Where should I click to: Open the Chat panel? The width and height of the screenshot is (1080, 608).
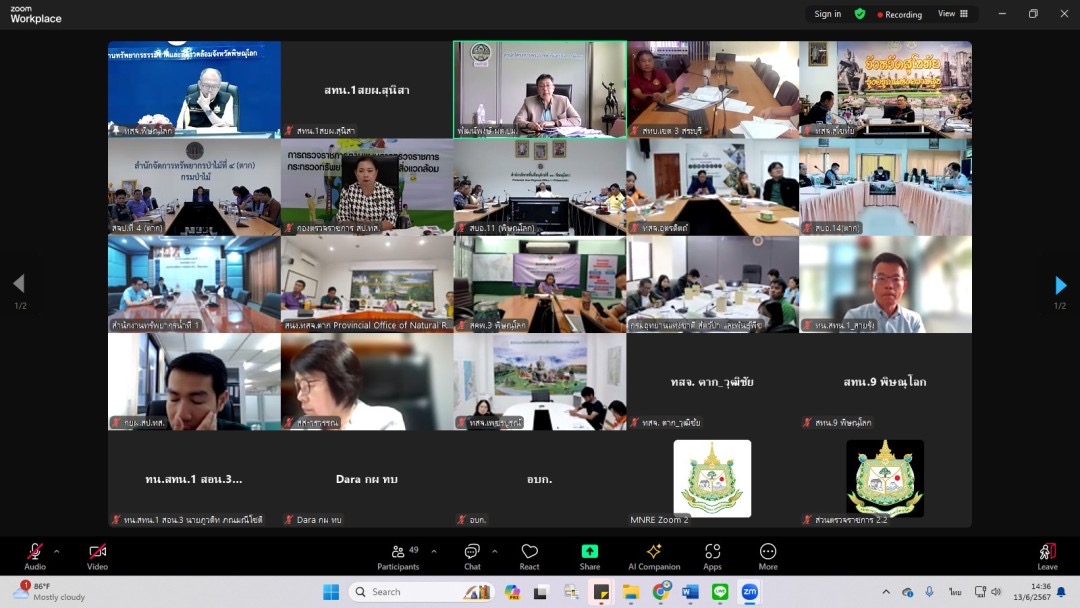point(472,556)
